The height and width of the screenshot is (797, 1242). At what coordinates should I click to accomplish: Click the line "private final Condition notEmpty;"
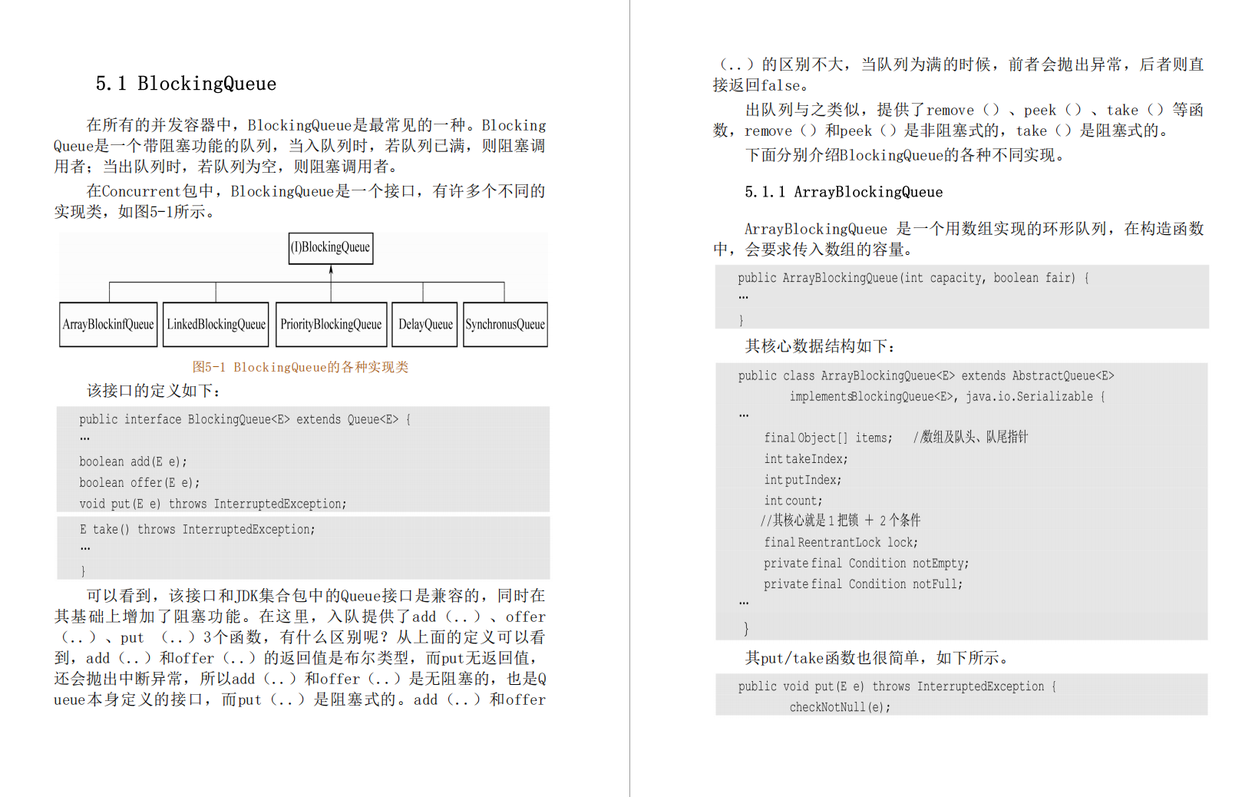[866, 564]
